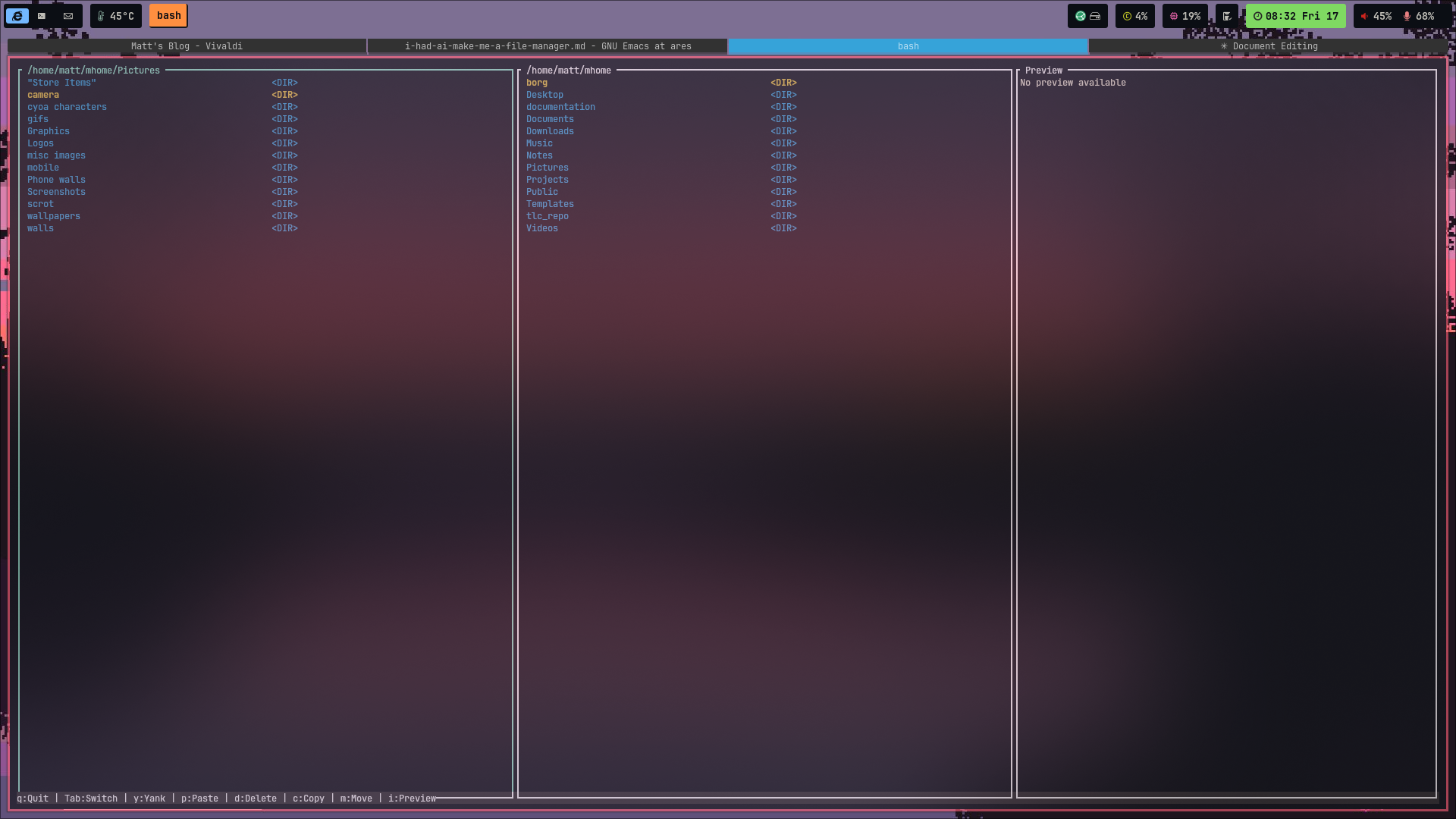Viewport: 1456px width, 819px height.
Task: Click the disk drive icon in the system tray
Action: coord(1095,16)
